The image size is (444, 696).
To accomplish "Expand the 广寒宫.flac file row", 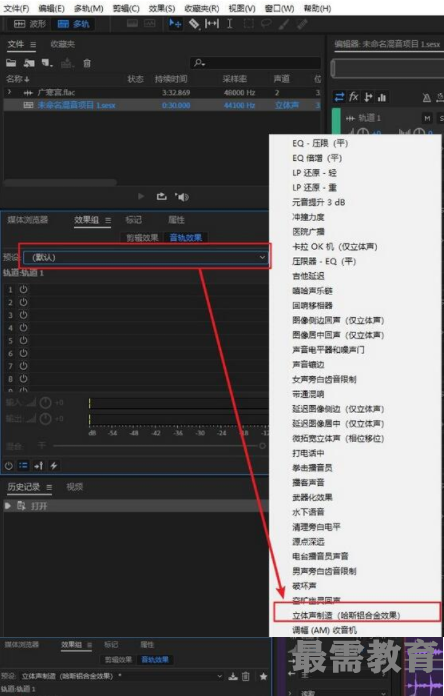I will pyautogui.click(x=9, y=92).
